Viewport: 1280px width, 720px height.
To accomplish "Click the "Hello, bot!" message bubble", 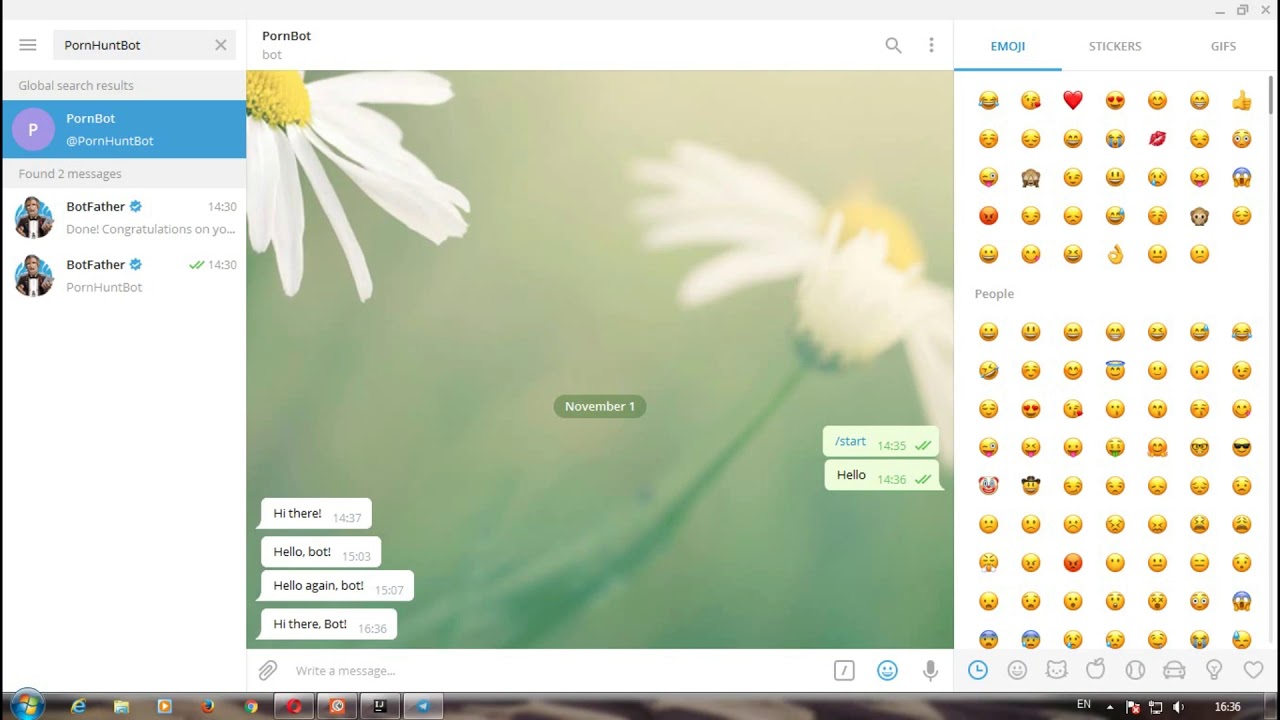I will coord(321,552).
